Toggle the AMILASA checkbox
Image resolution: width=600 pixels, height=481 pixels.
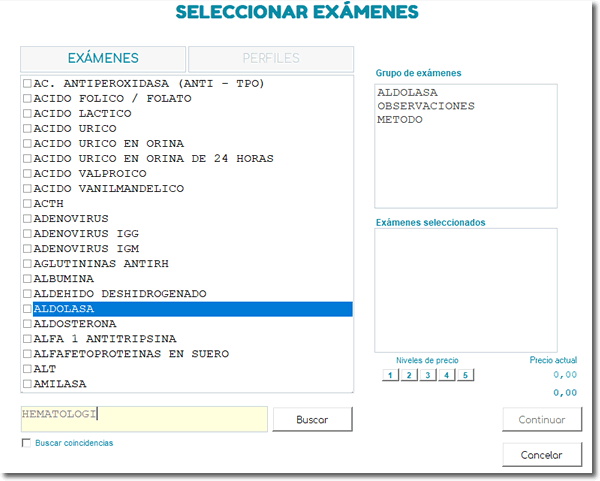(27, 384)
